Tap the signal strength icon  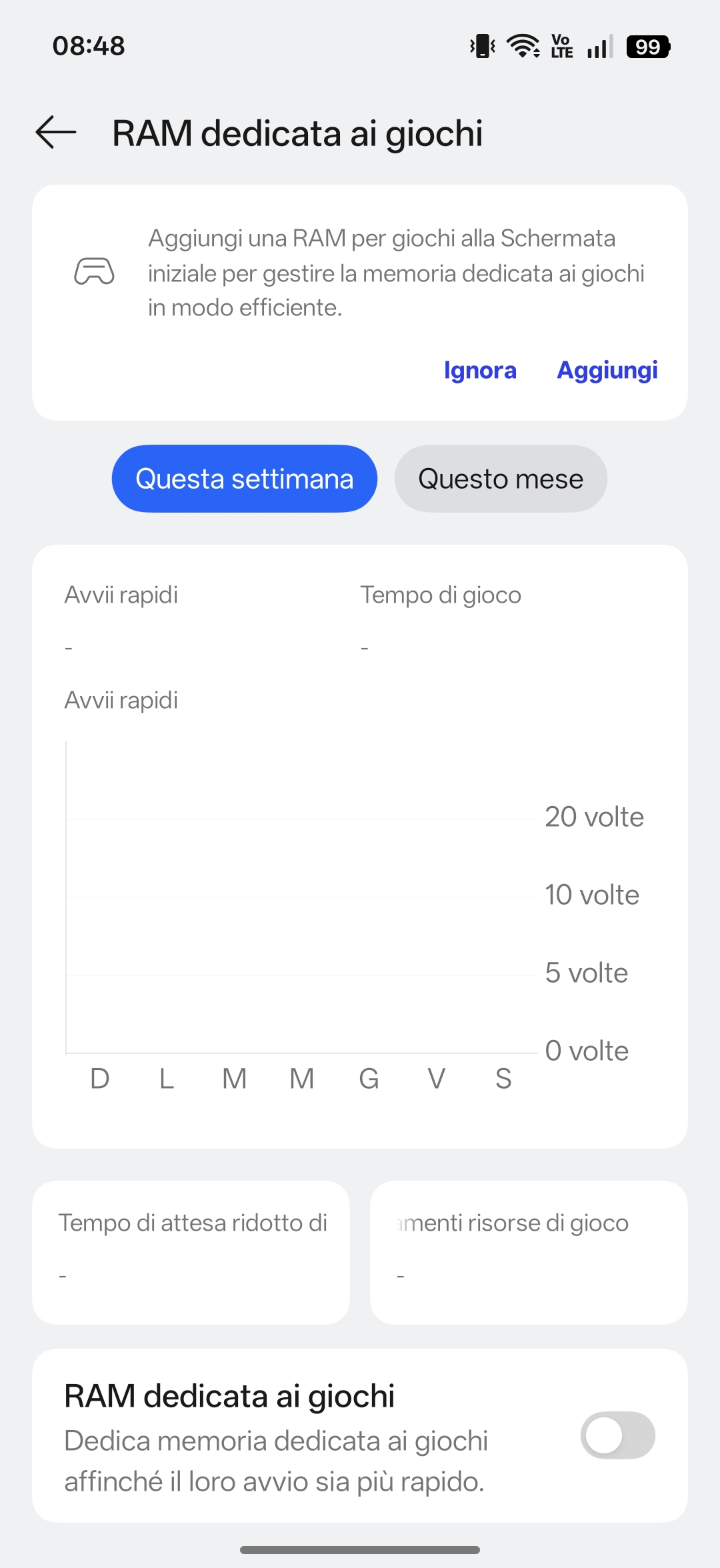[600, 47]
